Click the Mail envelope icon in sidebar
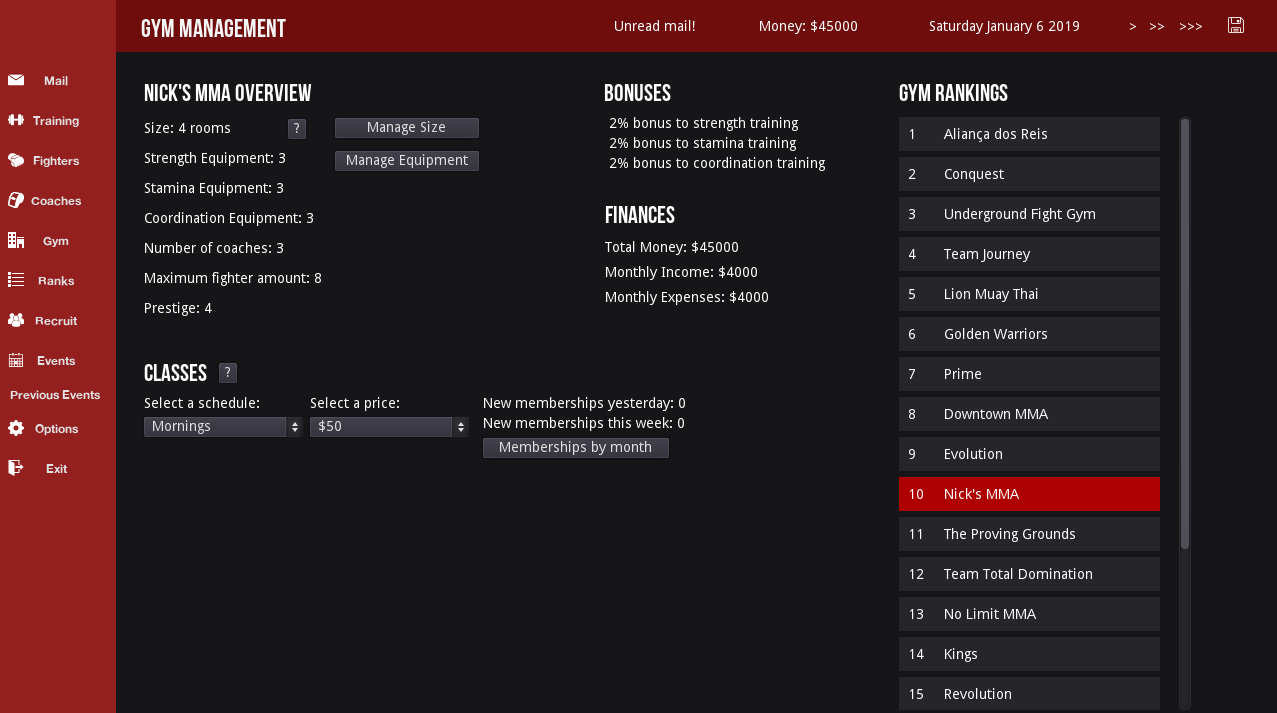This screenshot has height=713, width=1277. click(x=16, y=80)
